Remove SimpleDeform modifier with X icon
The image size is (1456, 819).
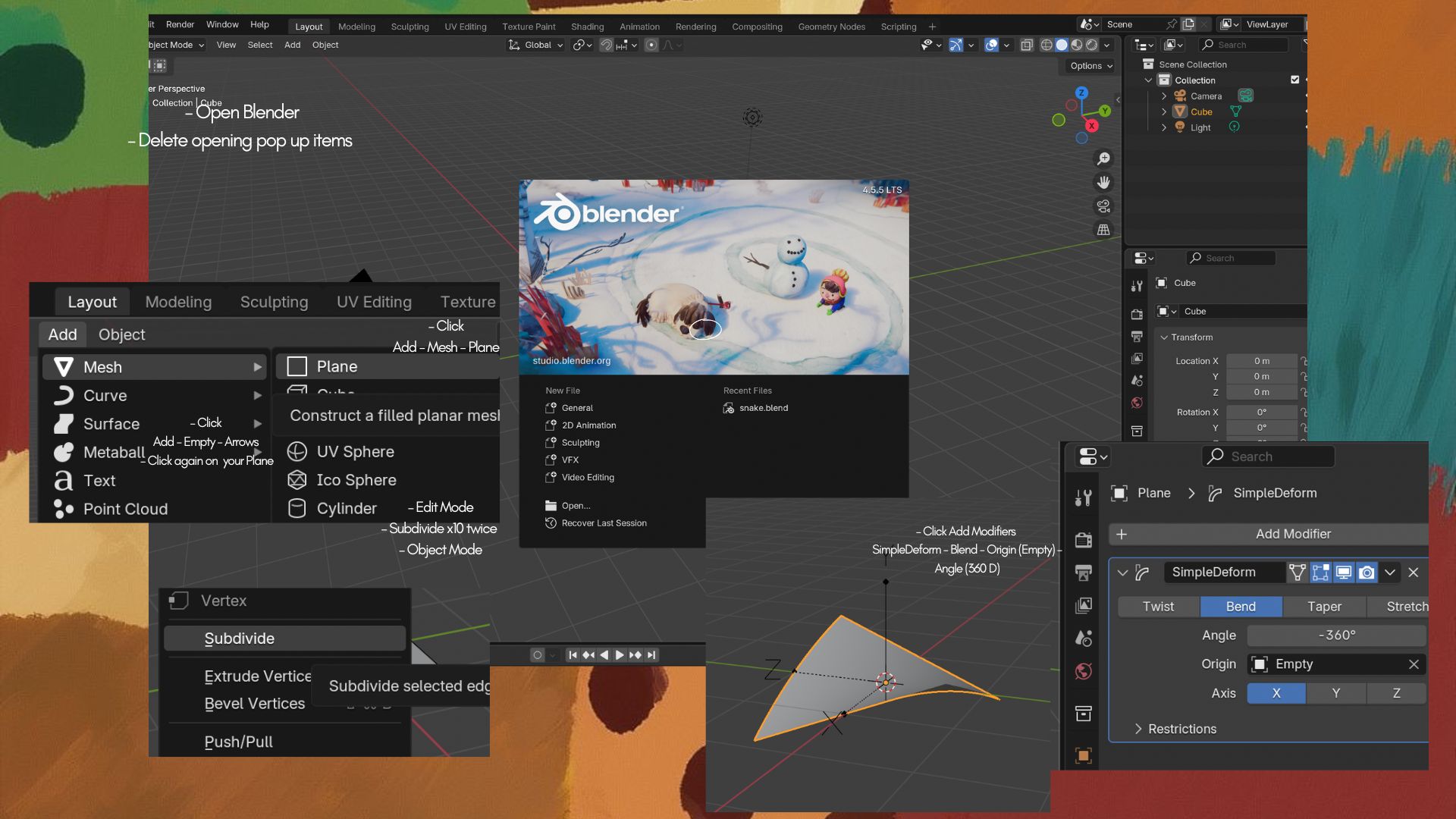coord(1413,573)
